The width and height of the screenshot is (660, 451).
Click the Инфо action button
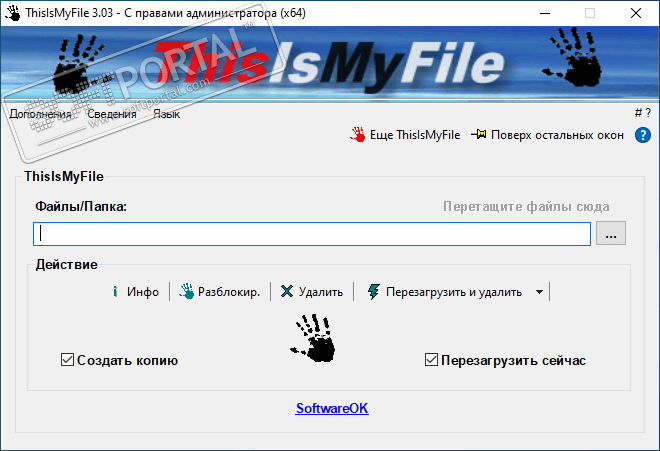point(136,292)
